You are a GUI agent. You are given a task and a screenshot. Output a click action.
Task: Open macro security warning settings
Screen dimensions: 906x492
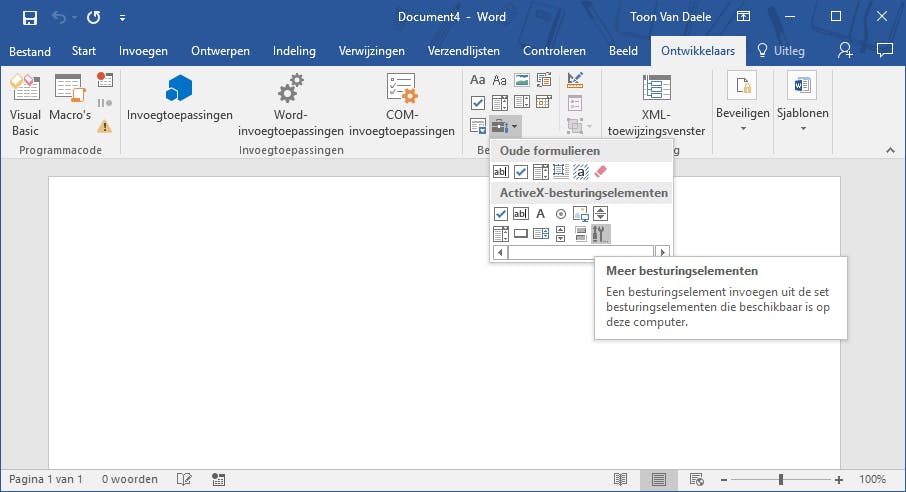[105, 126]
